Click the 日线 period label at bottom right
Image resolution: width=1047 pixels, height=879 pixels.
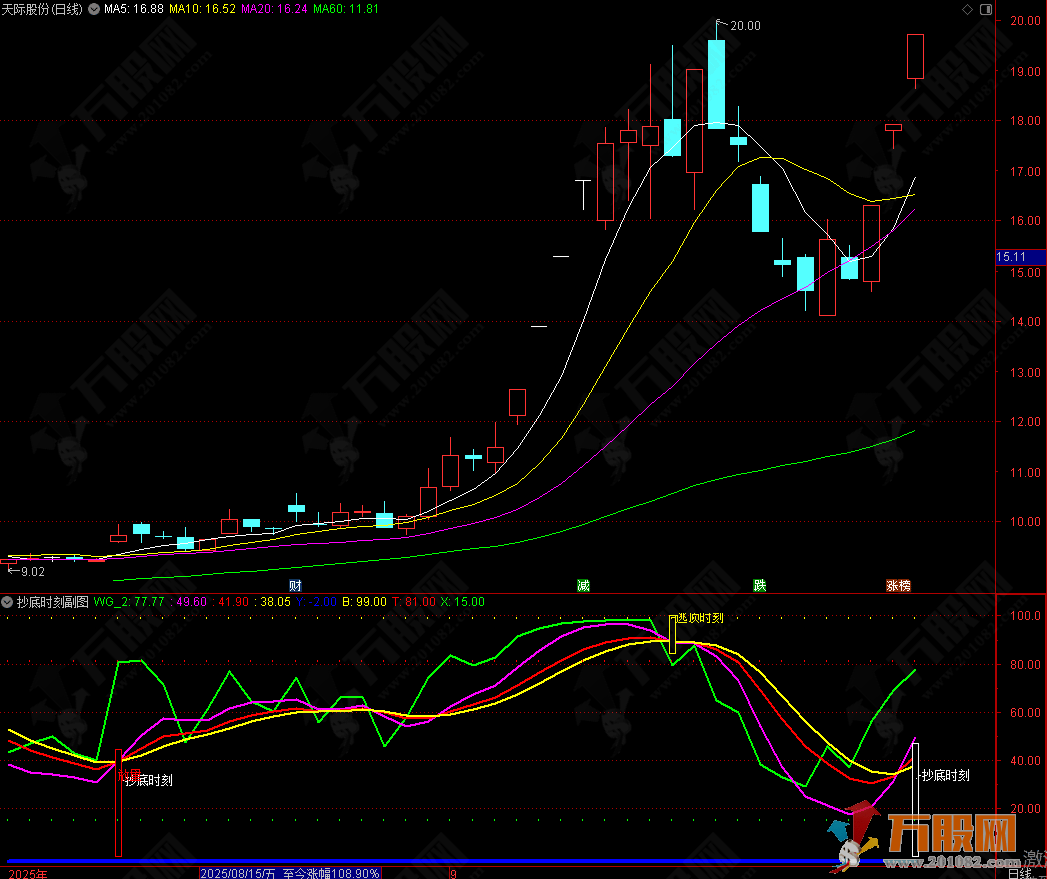(x=1020, y=873)
